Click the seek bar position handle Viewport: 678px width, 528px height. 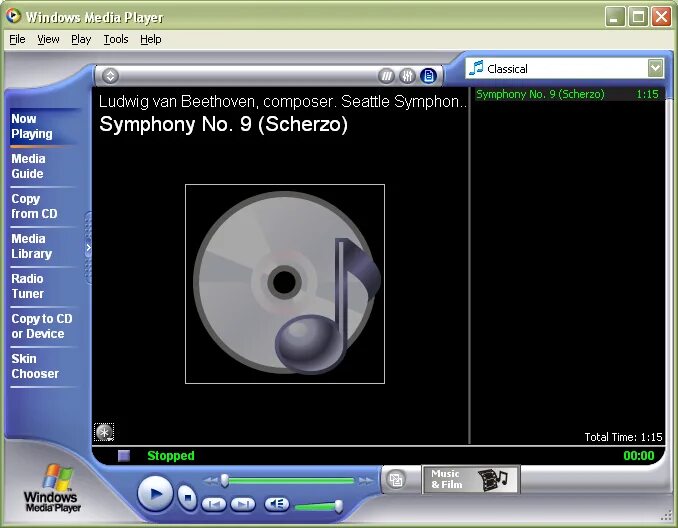224,480
